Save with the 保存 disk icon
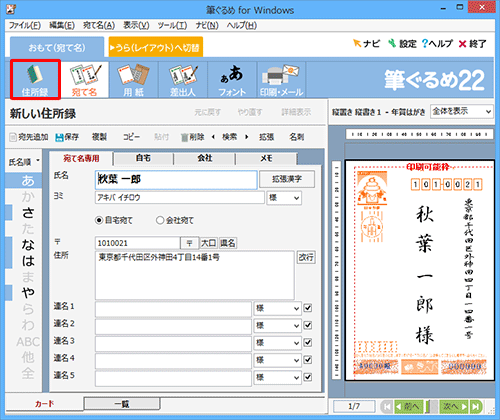 point(67,137)
